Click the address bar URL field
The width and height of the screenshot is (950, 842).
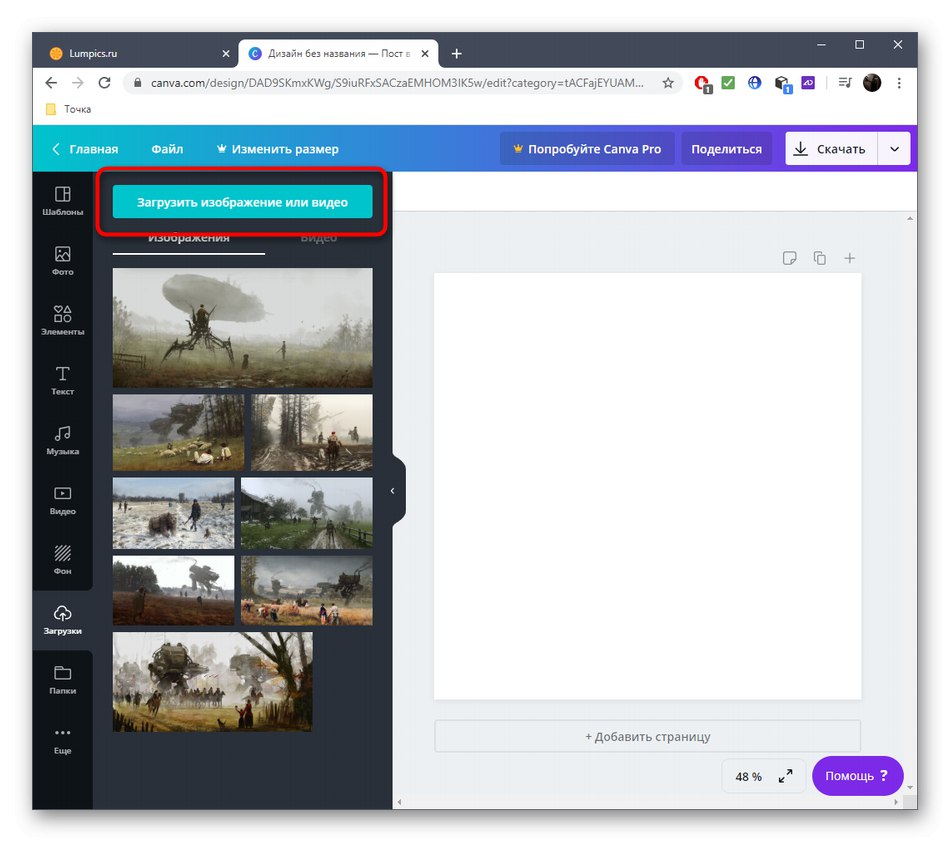pos(397,83)
